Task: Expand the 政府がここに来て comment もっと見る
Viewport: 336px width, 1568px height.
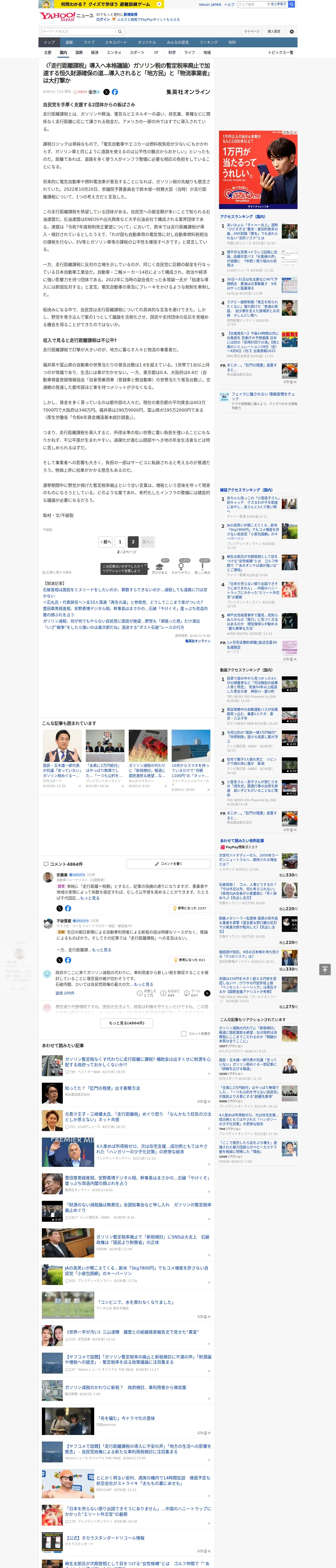Action: coord(144,984)
